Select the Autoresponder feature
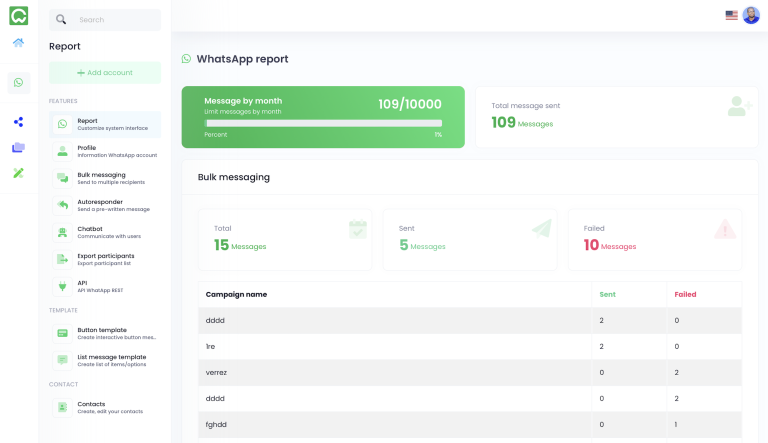Image resolution: width=768 pixels, height=443 pixels. pyautogui.click(x=104, y=205)
